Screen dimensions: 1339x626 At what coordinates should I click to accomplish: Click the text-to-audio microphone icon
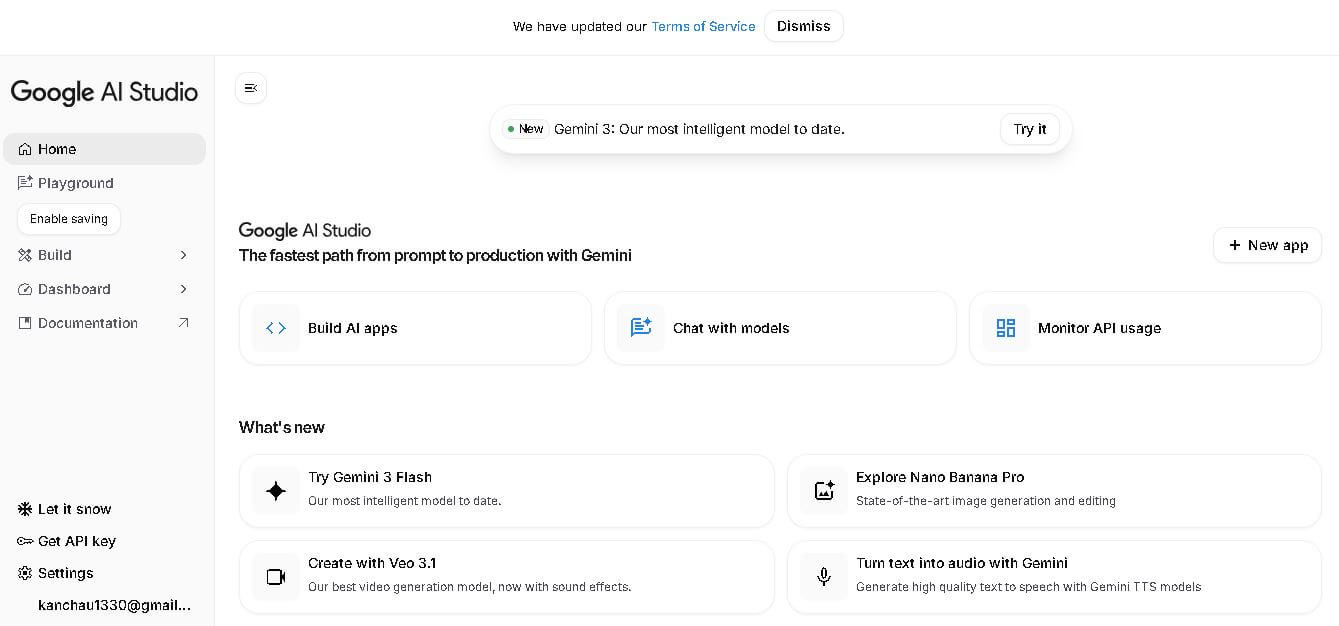[824, 576]
